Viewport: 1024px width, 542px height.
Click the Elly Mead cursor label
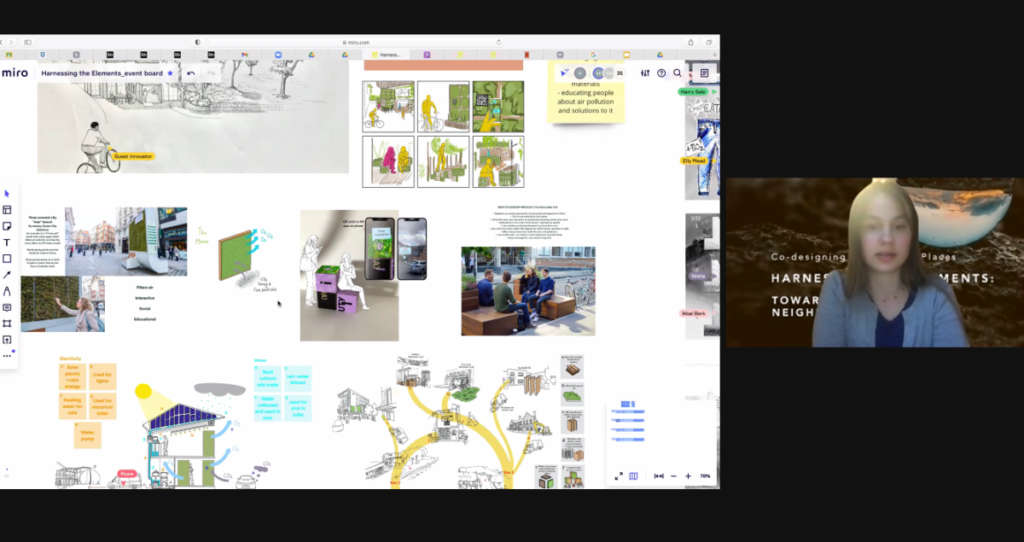[694, 161]
